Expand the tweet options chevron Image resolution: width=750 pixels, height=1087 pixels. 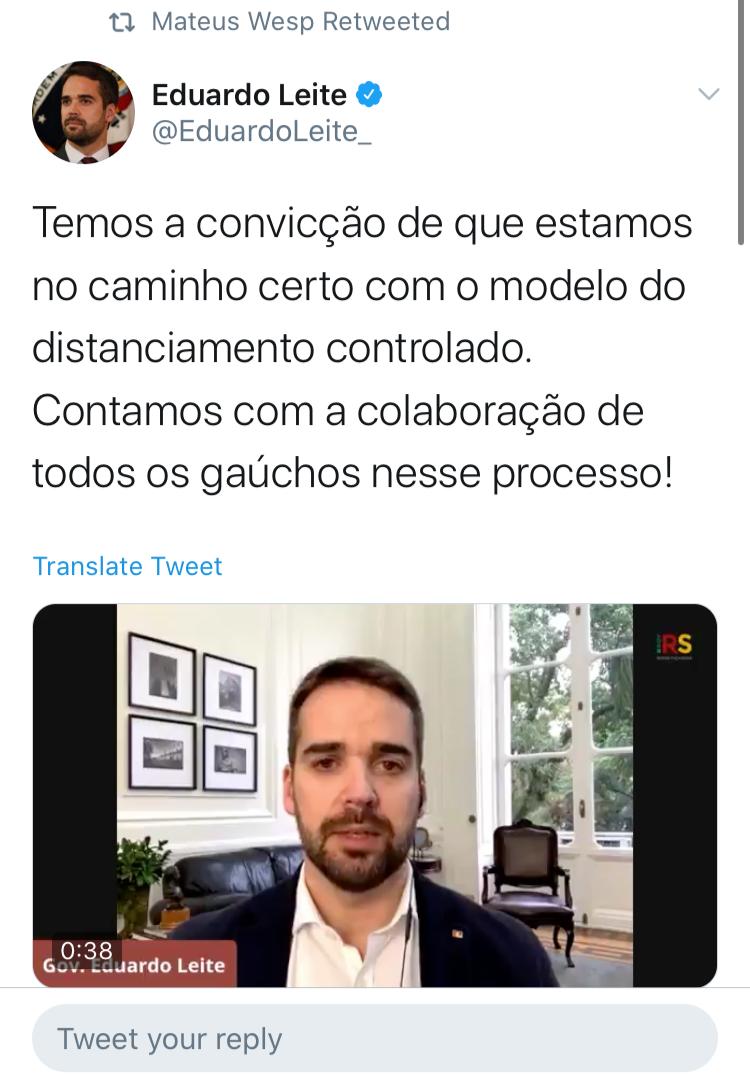(x=708, y=94)
